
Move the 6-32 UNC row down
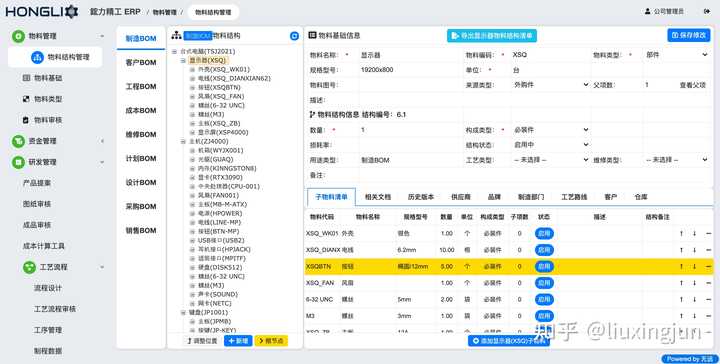tap(694, 300)
